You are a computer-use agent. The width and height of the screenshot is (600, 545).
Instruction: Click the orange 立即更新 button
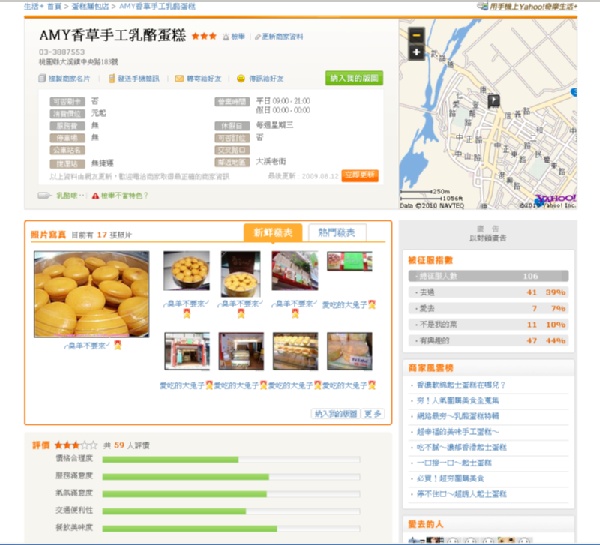coord(360,175)
